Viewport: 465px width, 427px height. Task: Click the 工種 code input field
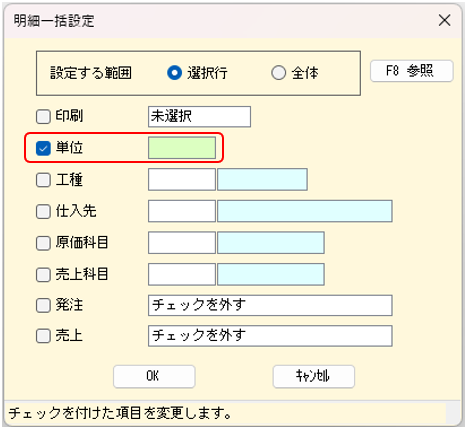click(182, 179)
